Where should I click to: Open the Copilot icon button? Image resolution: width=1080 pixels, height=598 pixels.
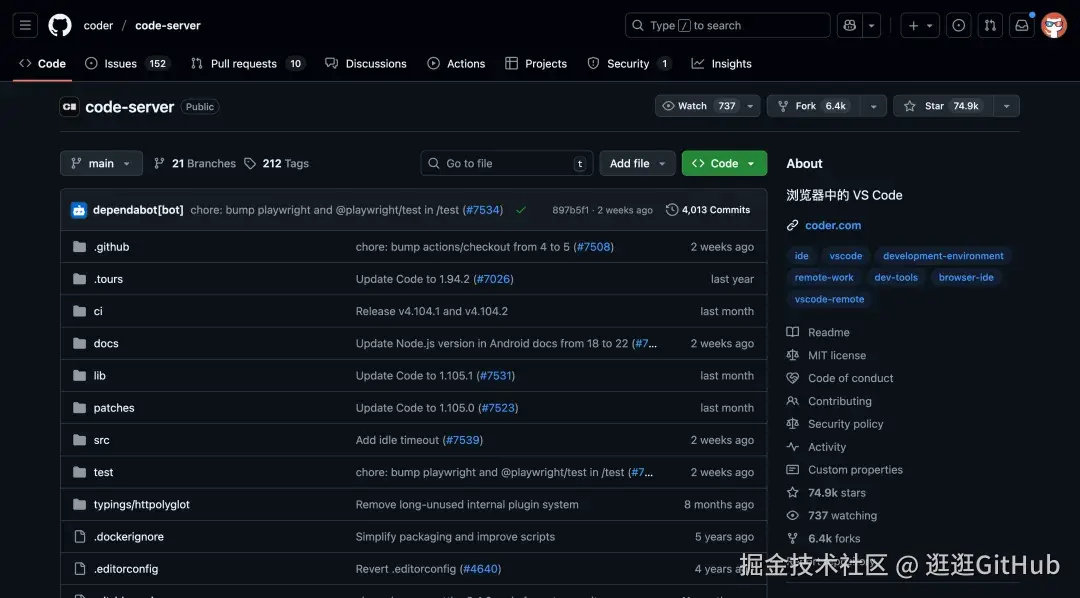click(849, 25)
